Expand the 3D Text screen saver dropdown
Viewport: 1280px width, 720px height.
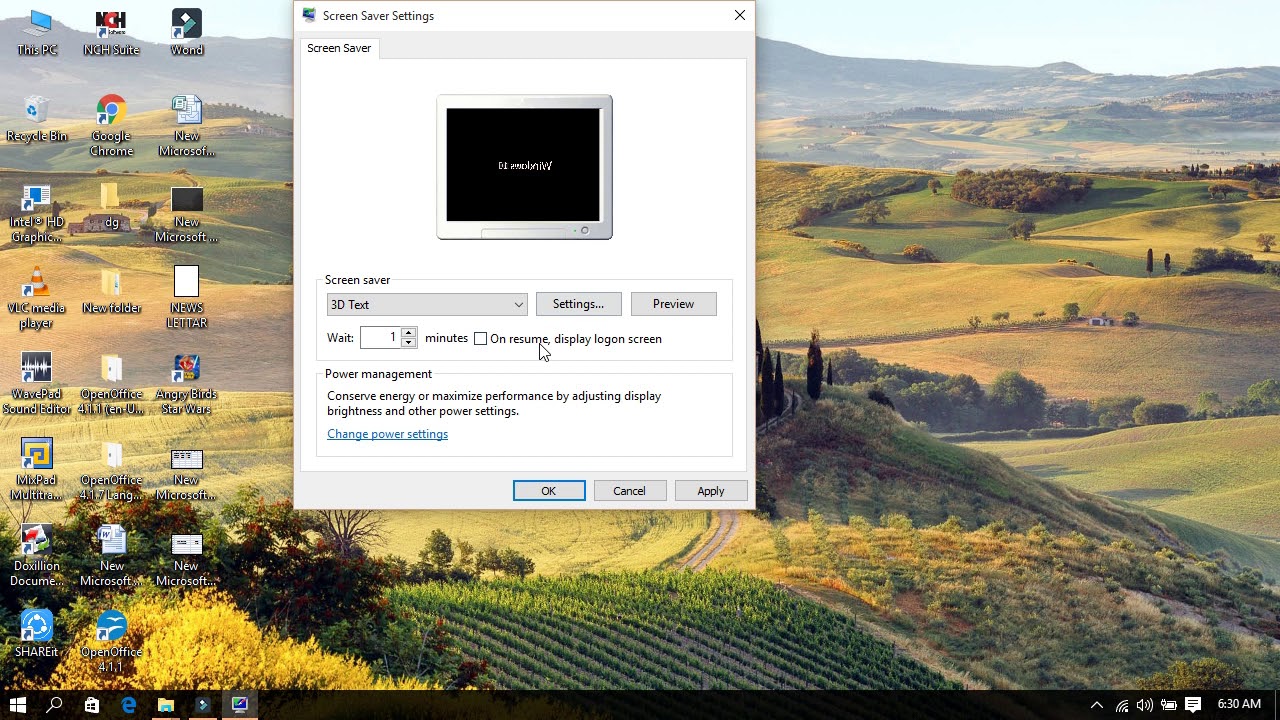tap(427, 304)
